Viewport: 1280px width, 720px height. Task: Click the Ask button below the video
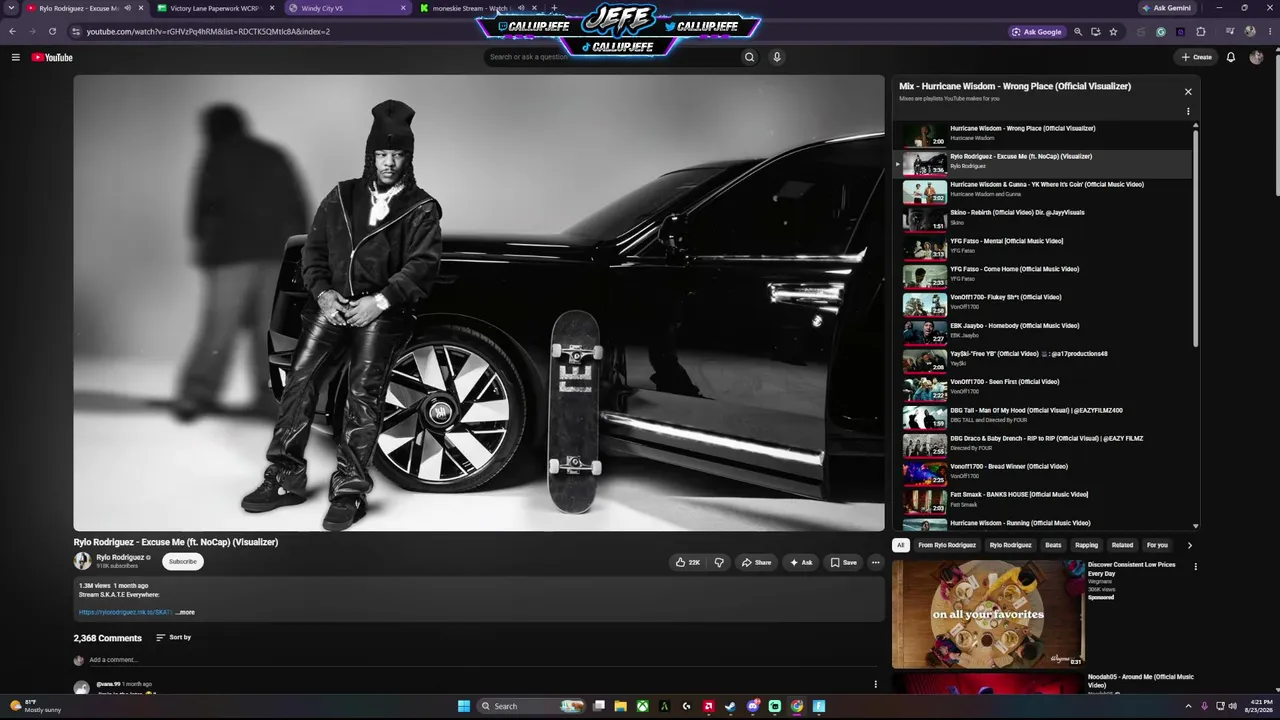coord(801,562)
